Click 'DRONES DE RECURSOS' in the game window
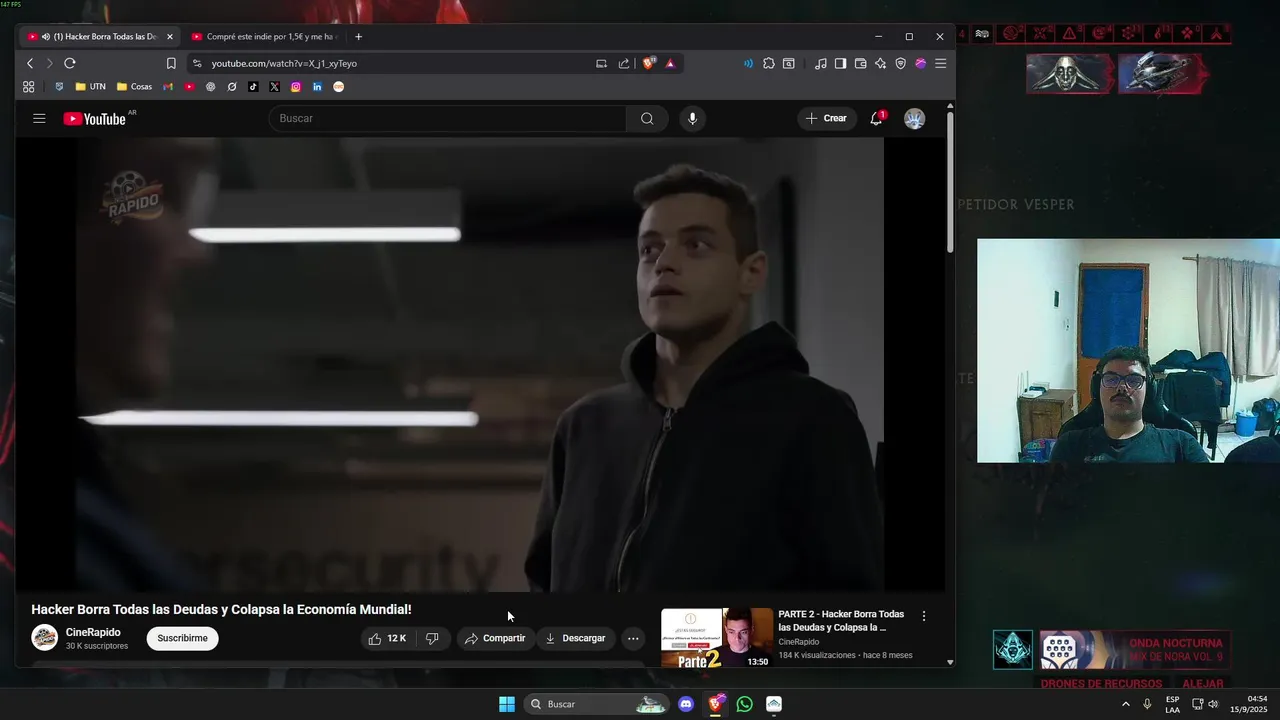This screenshot has width=1280, height=720. pyautogui.click(x=1101, y=684)
